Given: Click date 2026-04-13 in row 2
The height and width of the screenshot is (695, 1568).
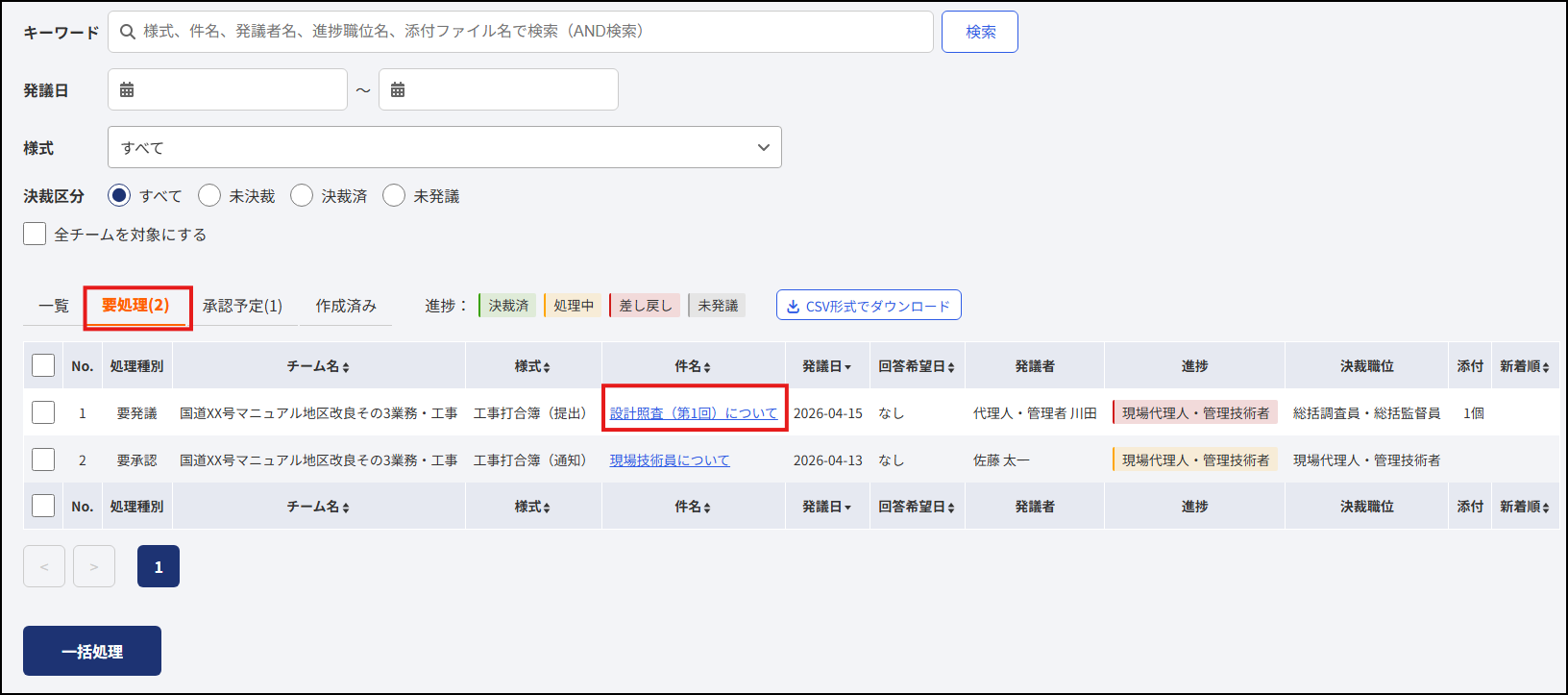Looking at the screenshot, I should click(827, 460).
